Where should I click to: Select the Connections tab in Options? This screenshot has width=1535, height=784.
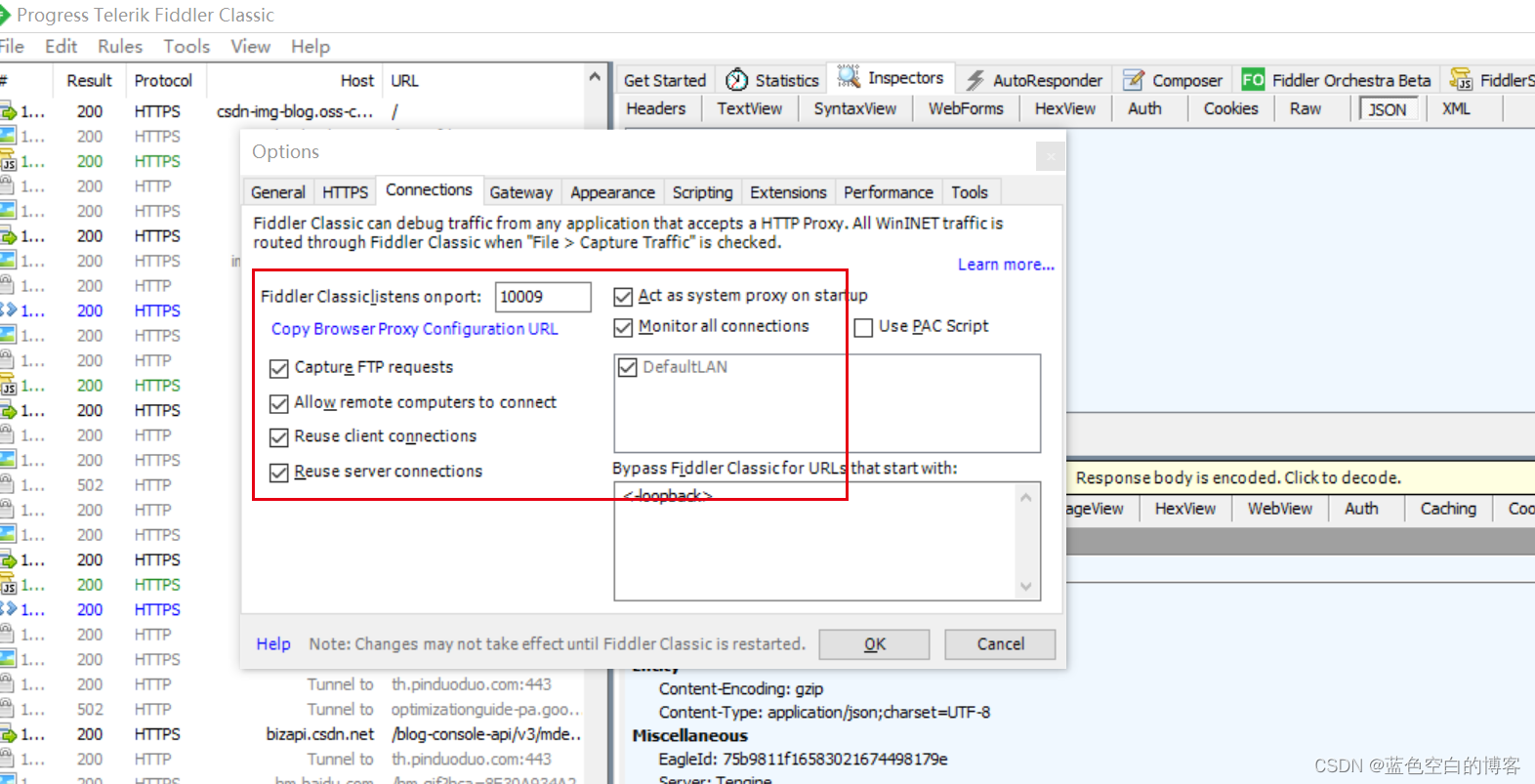[429, 189]
